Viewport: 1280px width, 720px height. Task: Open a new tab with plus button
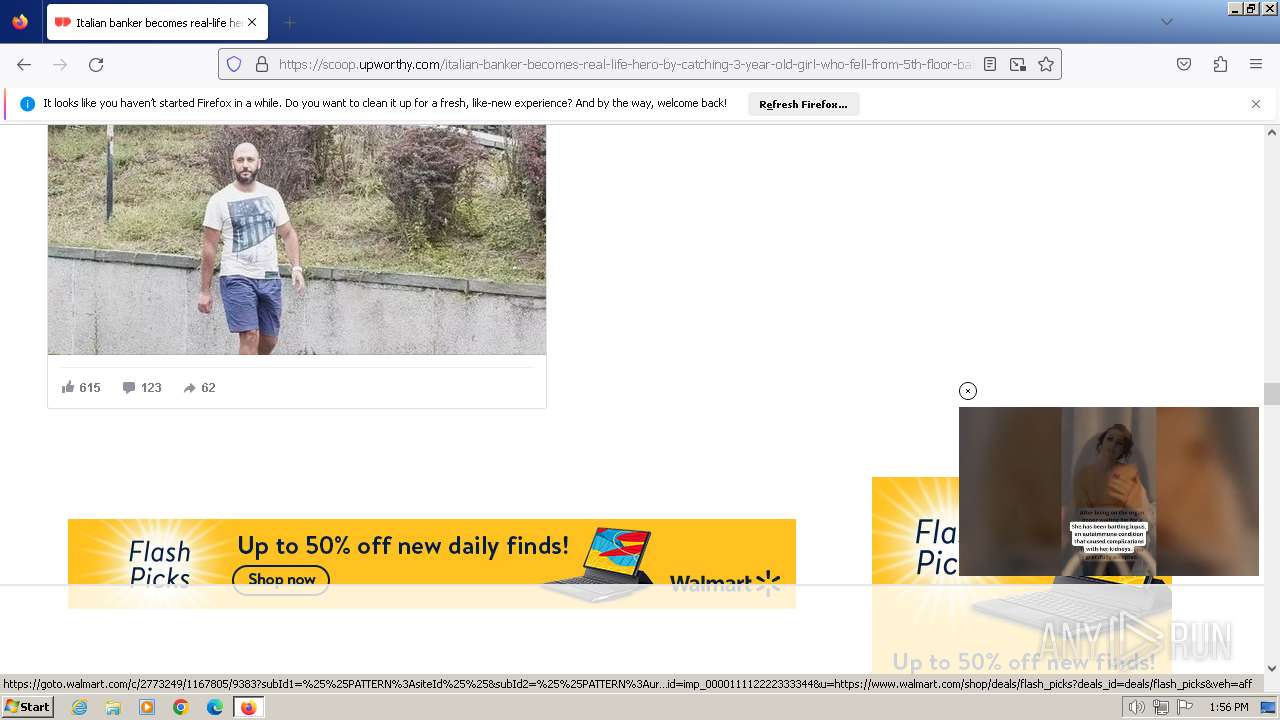point(289,22)
